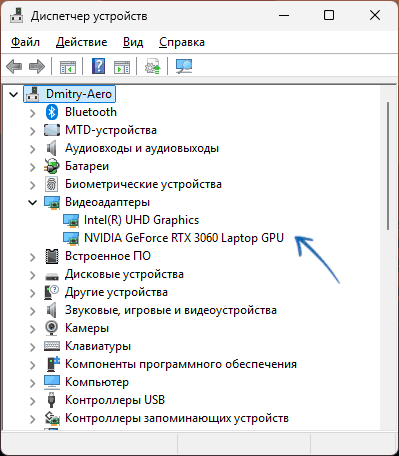This screenshot has height=456, width=399.
Task: Close the Диспетчер устройств window
Action: pyautogui.click(x=375, y=15)
